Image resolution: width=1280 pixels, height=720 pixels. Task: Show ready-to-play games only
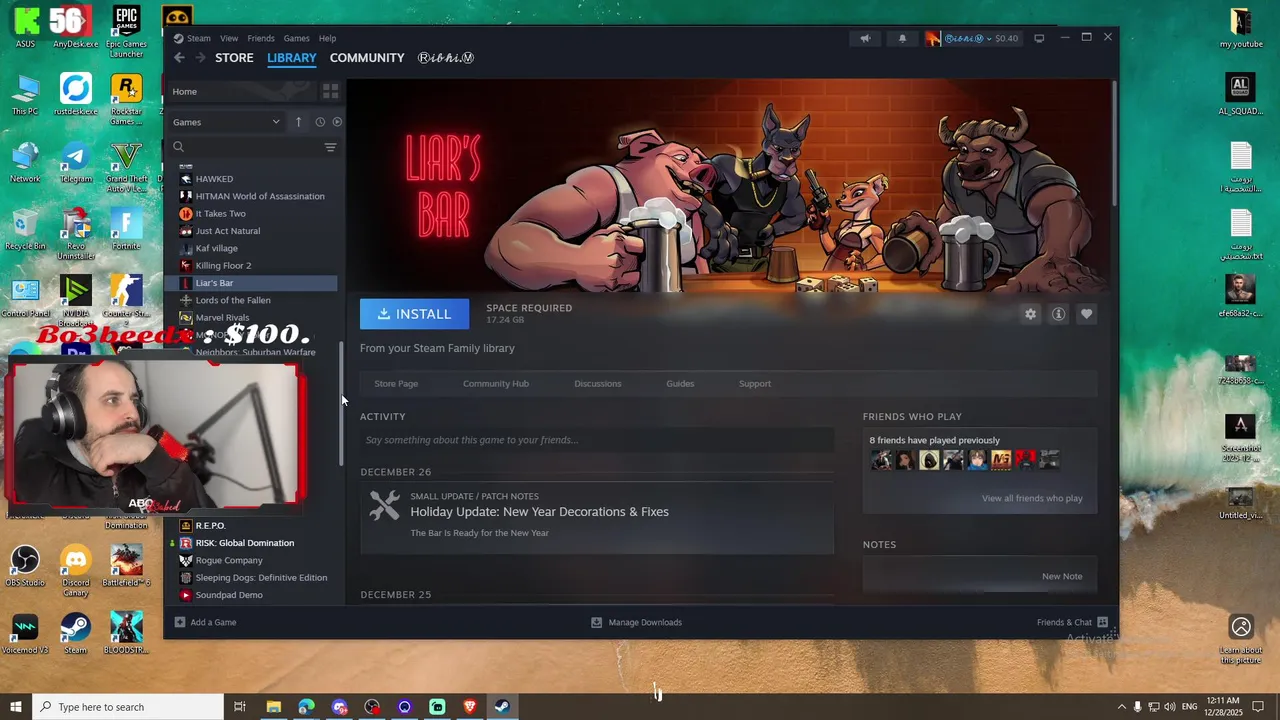337,122
